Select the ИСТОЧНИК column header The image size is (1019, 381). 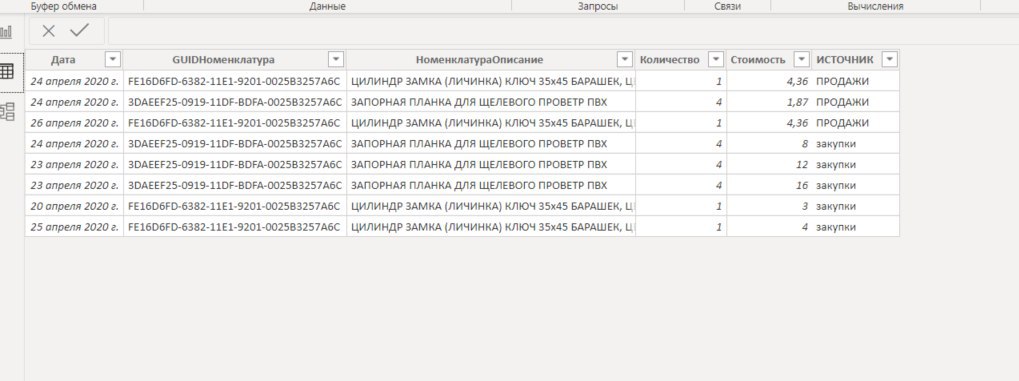coord(844,60)
